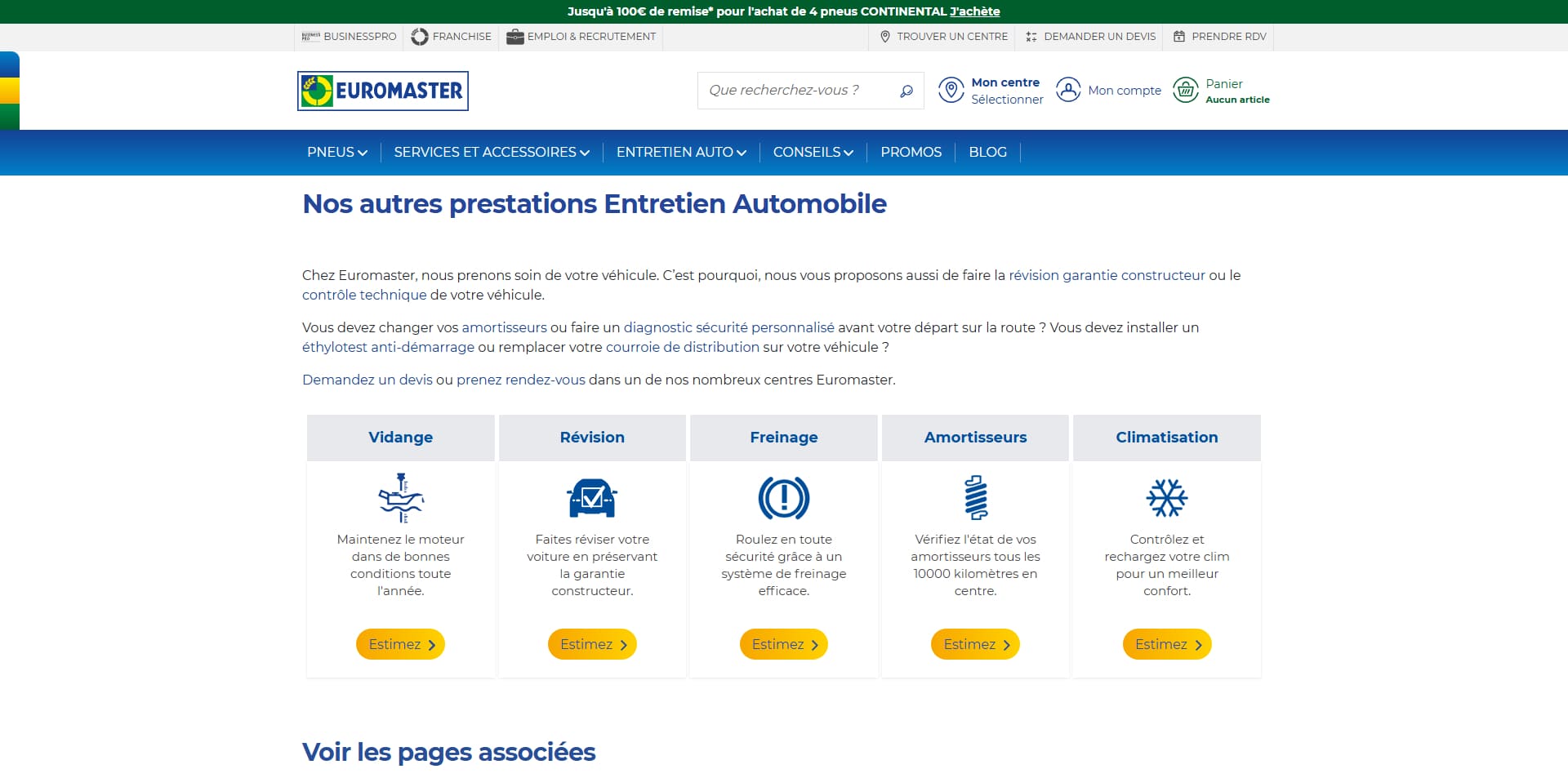The image size is (1568, 778).
Task: Open diagnostic sécurité personnalisé link
Action: (729, 327)
